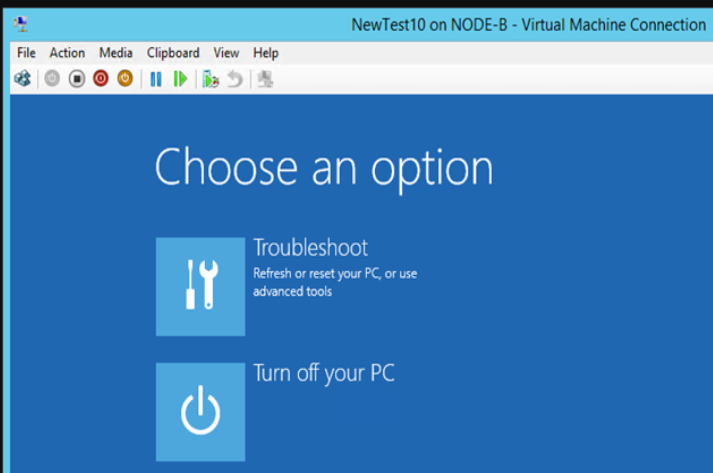Open the Clipboard menu
713x473 pixels.
(x=173, y=53)
